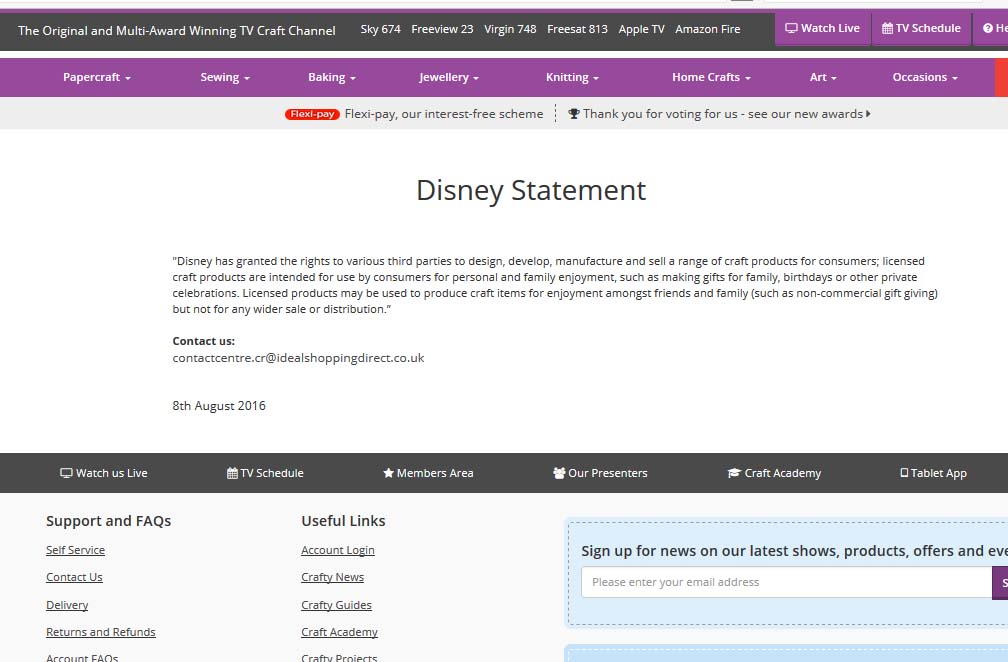Viewport: 1008px width, 662px height.
Task: Focus the email address input field
Action: point(787,582)
